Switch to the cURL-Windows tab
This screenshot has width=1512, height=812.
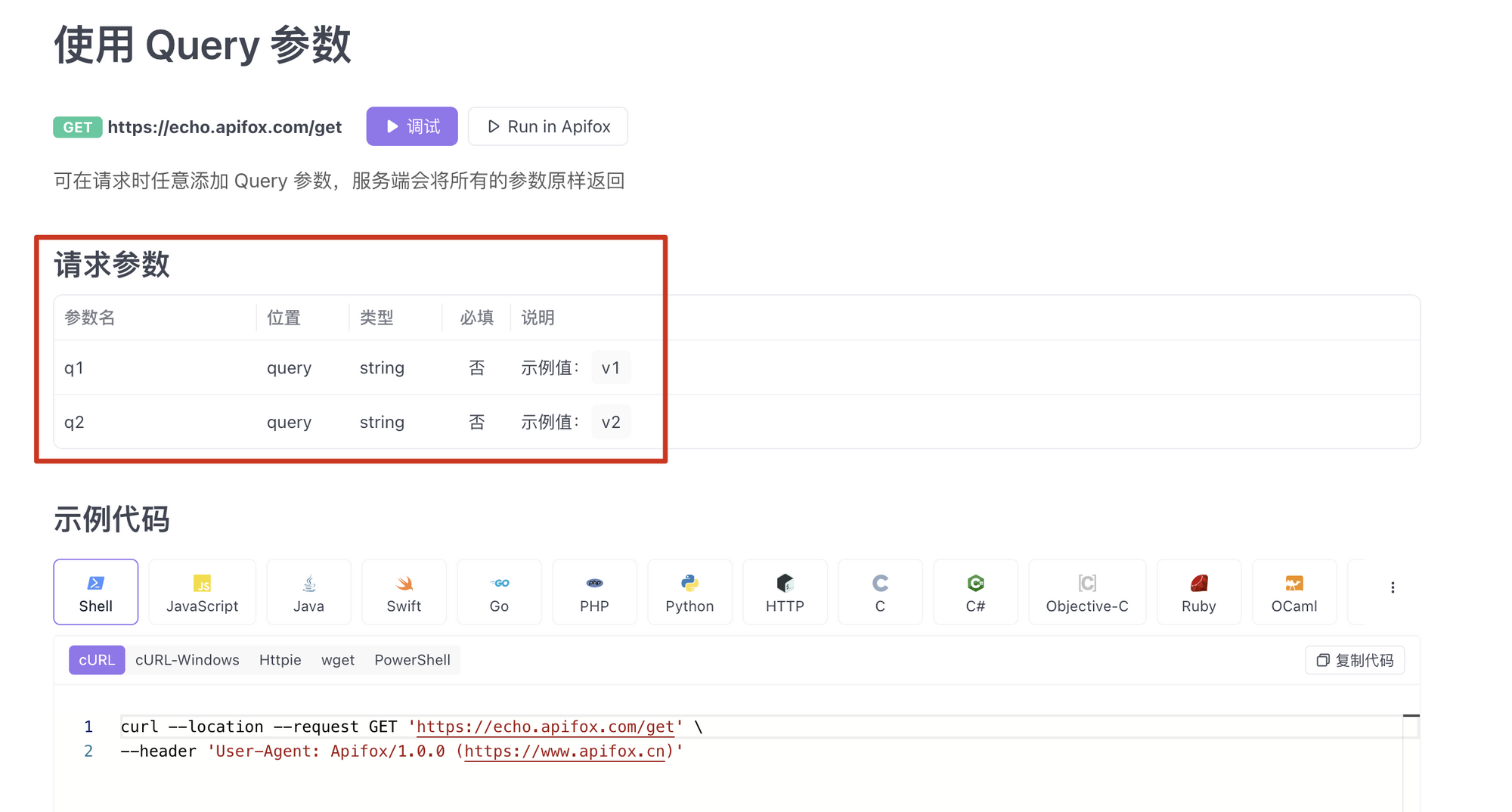[187, 659]
